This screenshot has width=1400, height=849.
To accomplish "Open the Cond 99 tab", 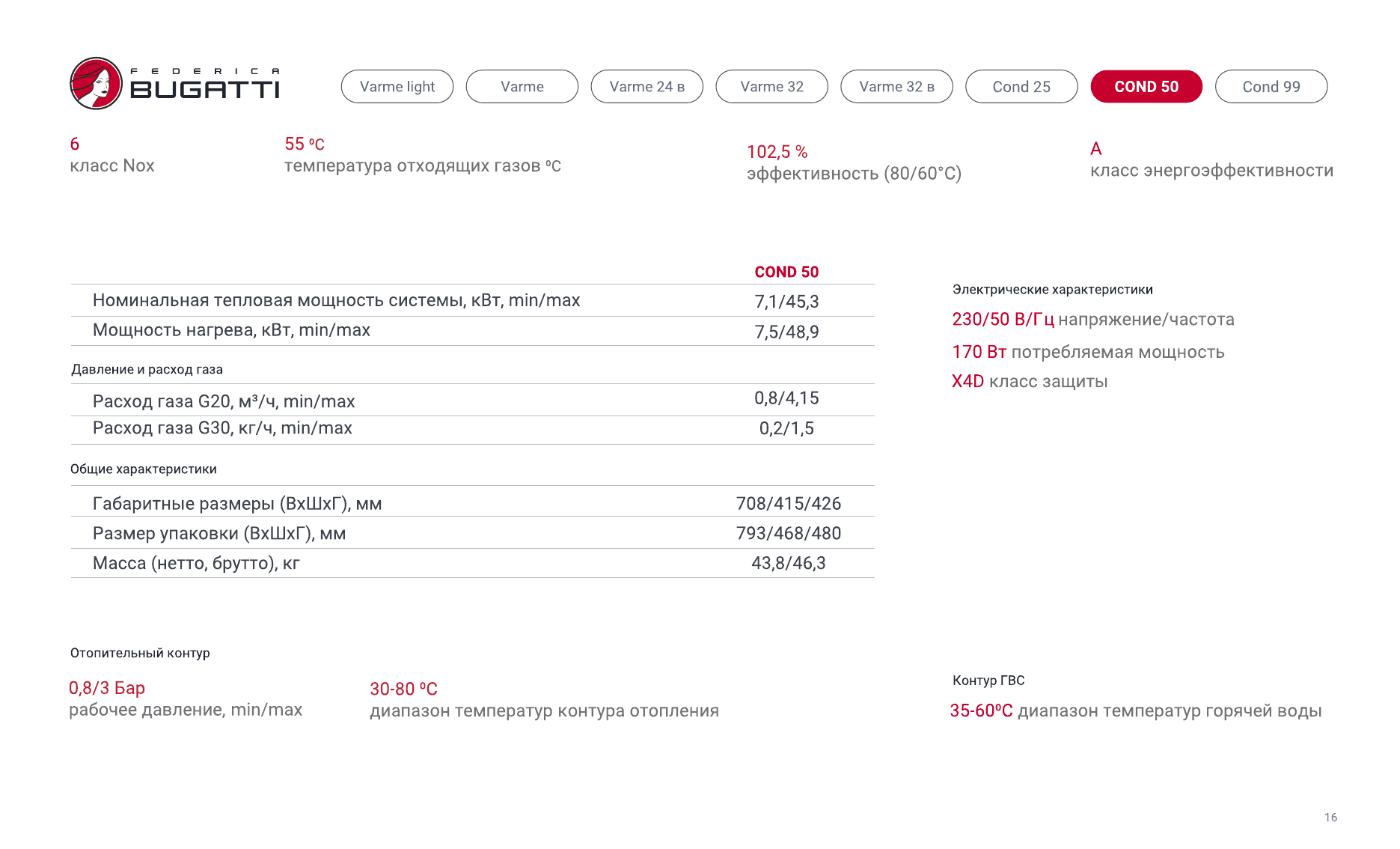I will pos(1271,87).
